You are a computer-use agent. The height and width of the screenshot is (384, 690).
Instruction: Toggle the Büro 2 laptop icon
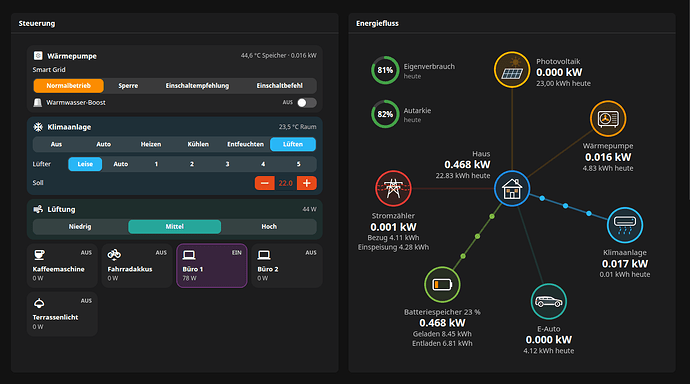[264, 255]
